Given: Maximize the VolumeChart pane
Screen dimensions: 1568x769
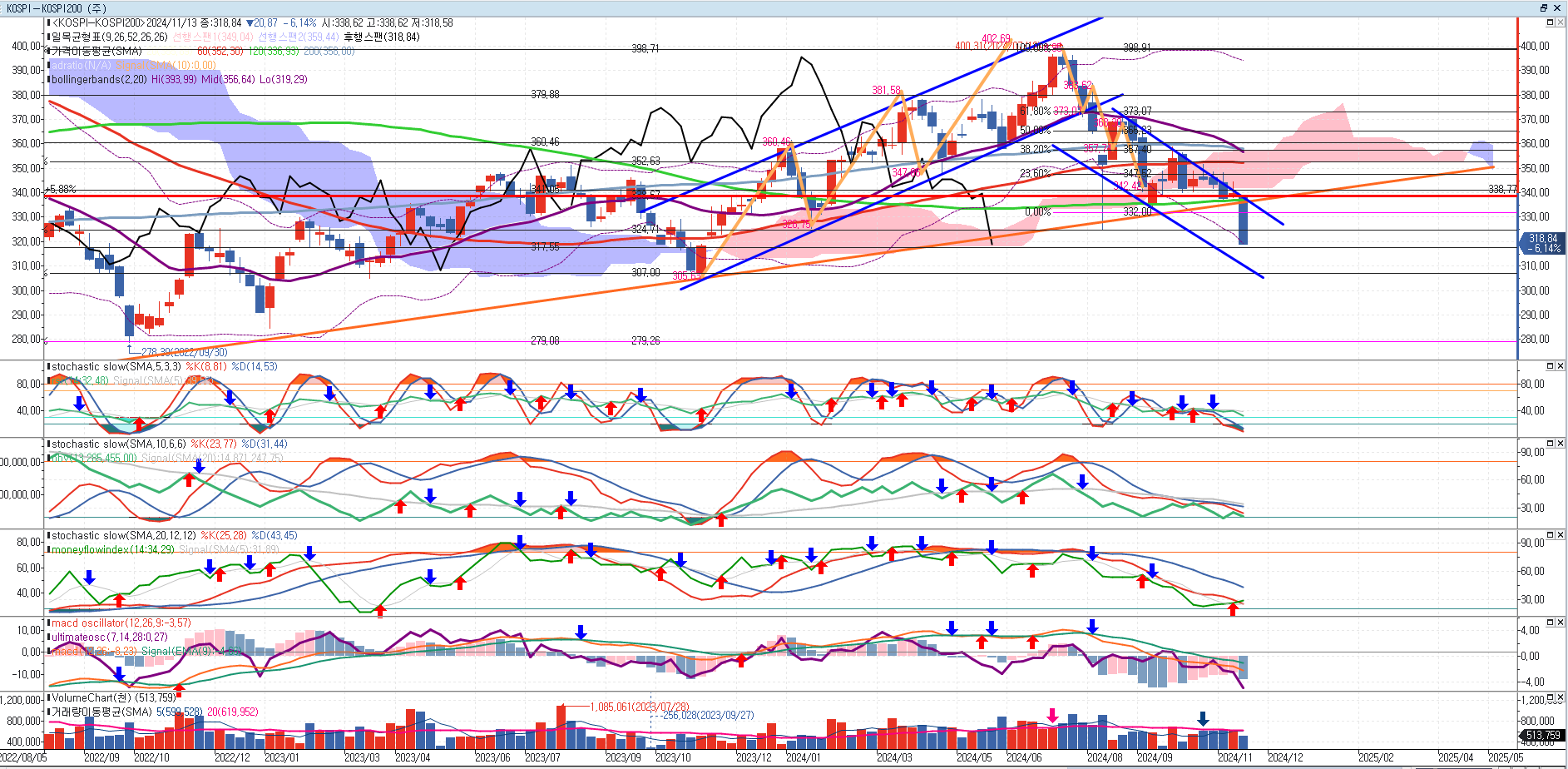Looking at the screenshot, I should 1550,697.
